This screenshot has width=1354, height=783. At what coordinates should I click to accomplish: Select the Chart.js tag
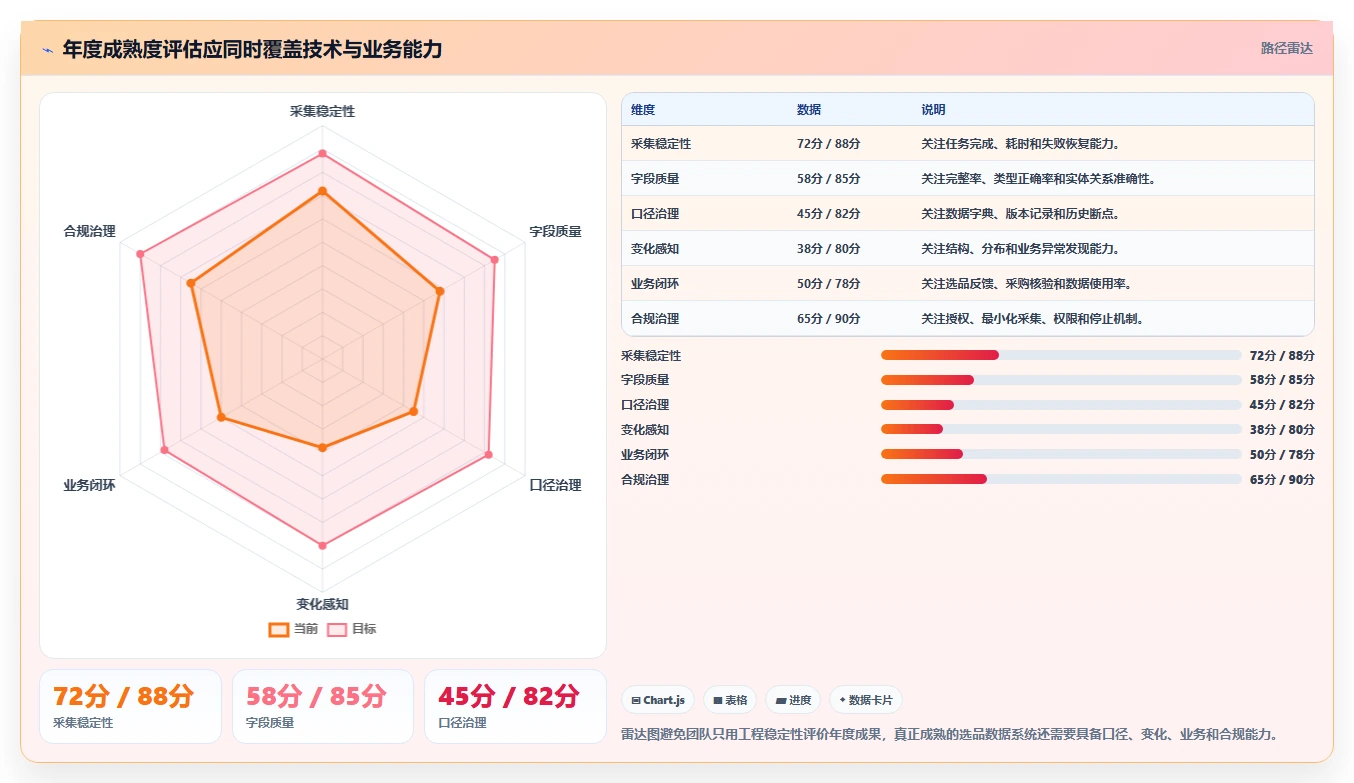[658, 700]
